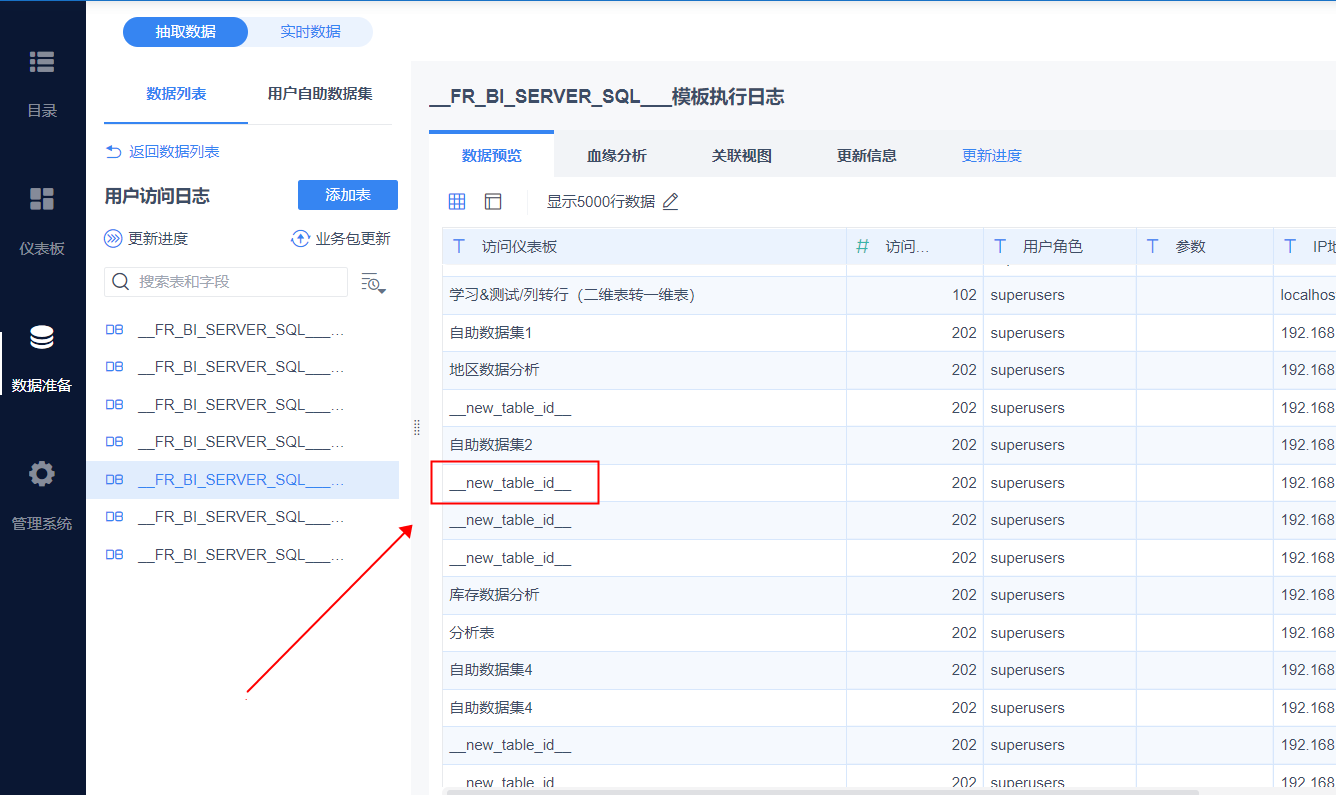1336x795 pixels.
Task: Open the table sort filter dropdown
Action: (x=373, y=283)
